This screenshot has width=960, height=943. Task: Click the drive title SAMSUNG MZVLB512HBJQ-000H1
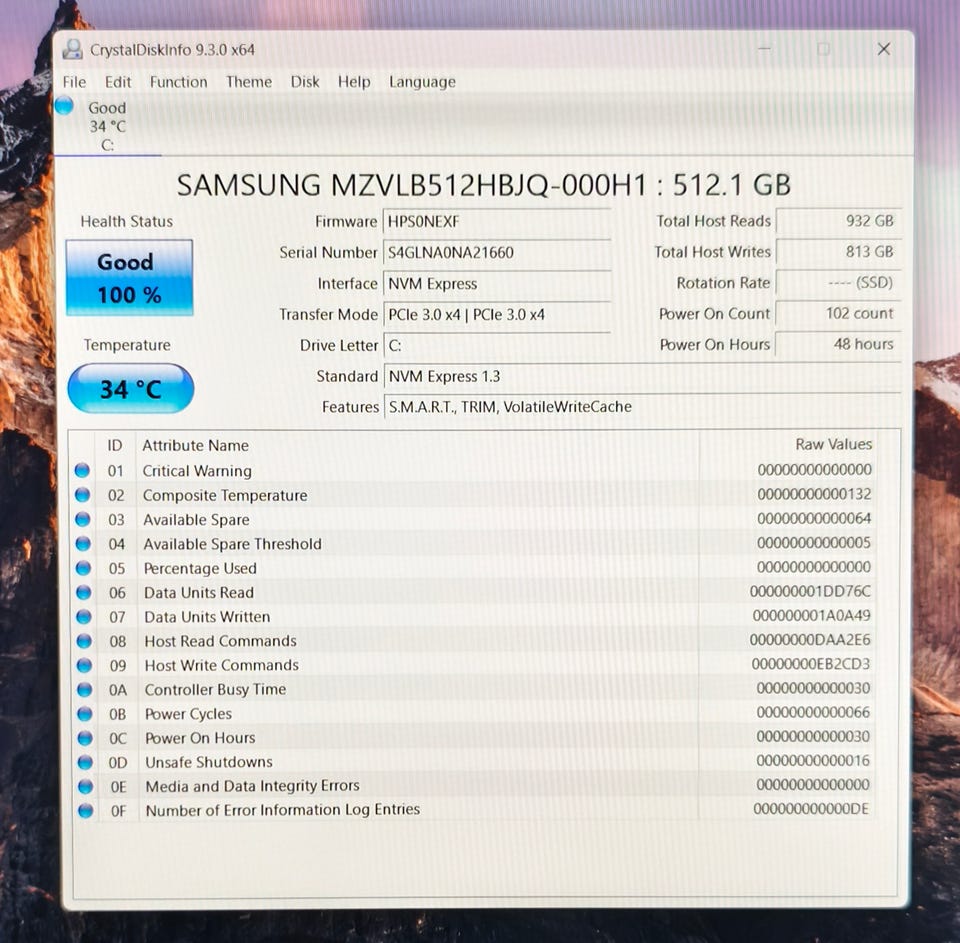pyautogui.click(x=411, y=185)
